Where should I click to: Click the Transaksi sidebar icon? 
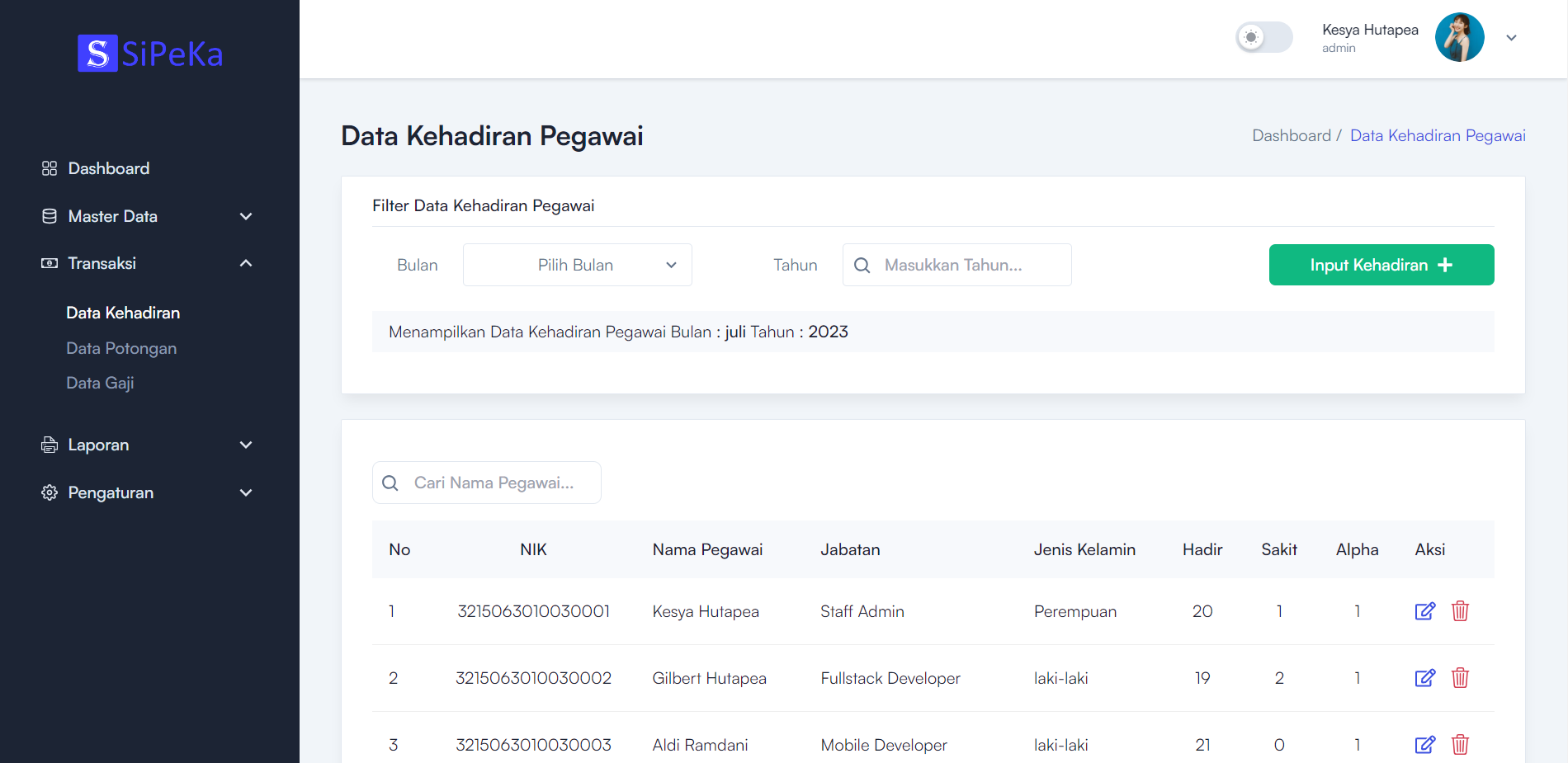tap(48, 262)
